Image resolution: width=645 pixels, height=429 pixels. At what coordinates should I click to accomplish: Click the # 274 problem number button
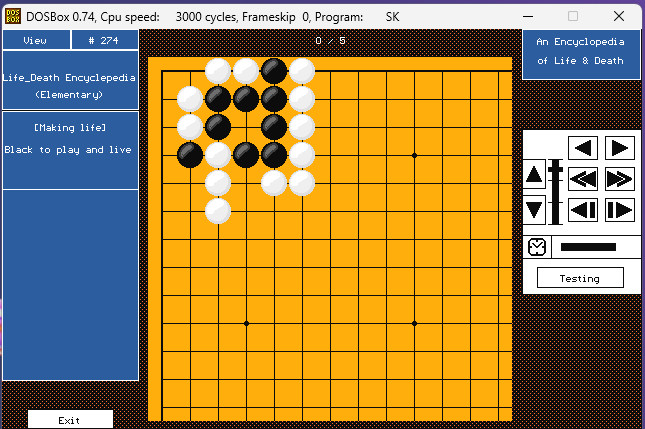click(104, 40)
